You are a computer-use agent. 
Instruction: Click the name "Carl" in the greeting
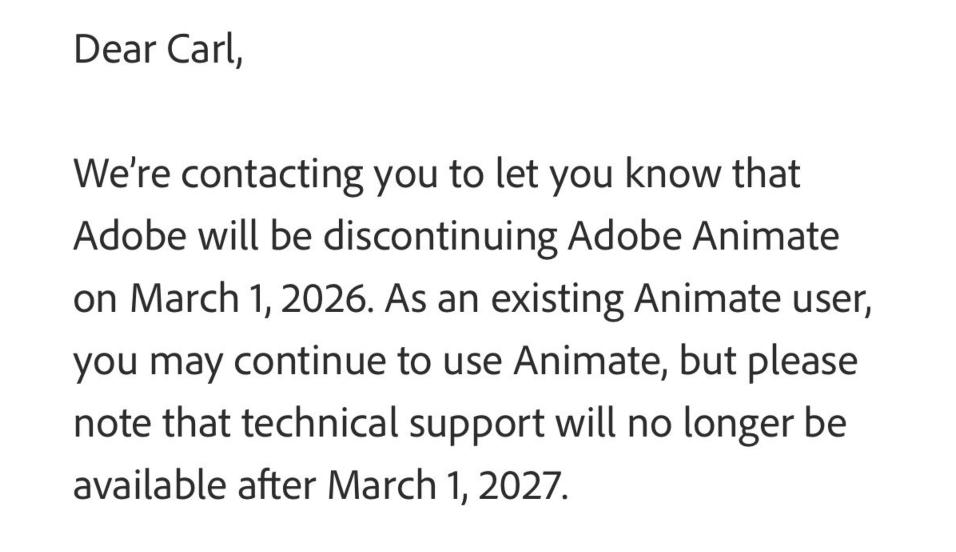tap(204, 49)
